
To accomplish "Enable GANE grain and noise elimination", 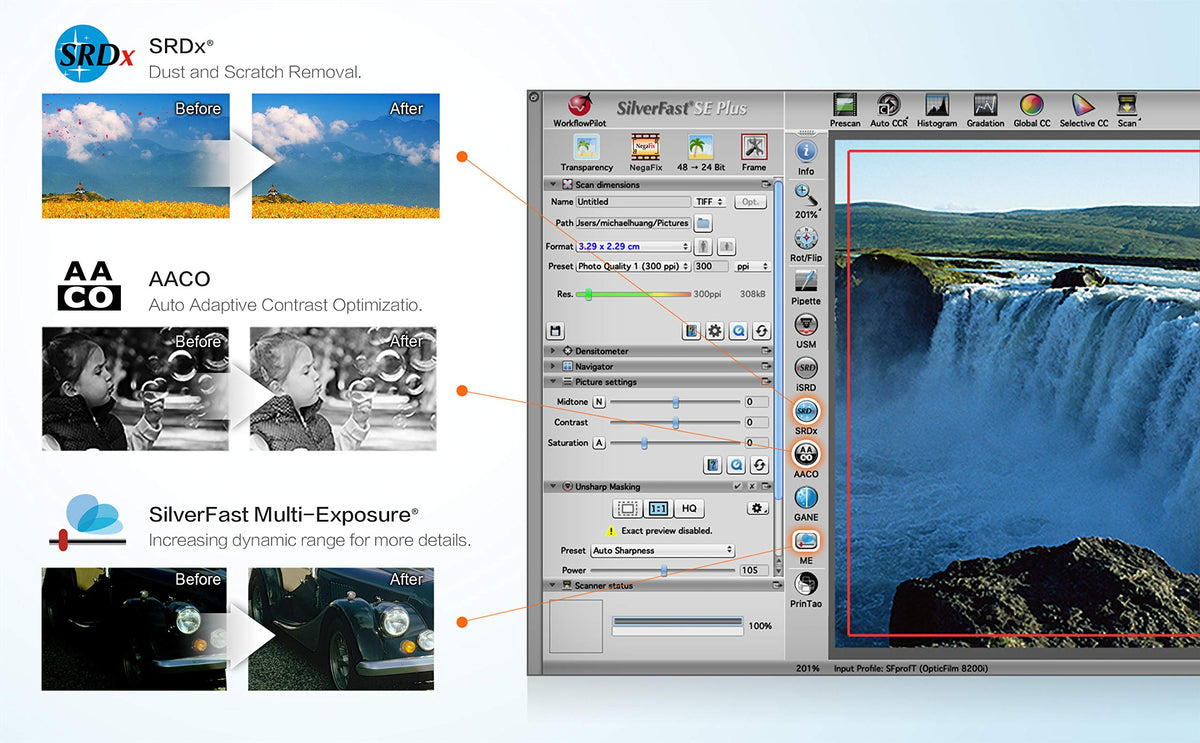I will coord(805,498).
